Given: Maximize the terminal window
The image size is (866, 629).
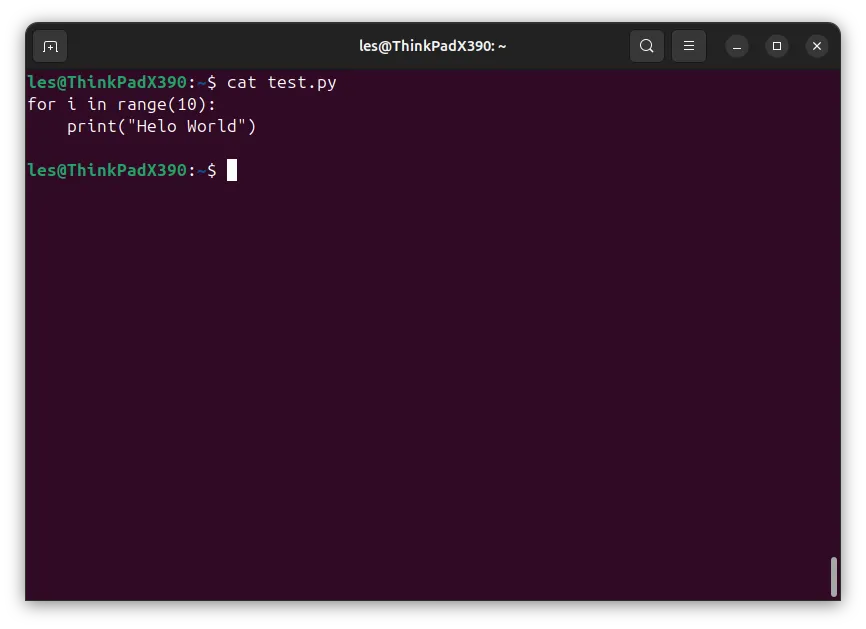Looking at the screenshot, I should 777,46.
